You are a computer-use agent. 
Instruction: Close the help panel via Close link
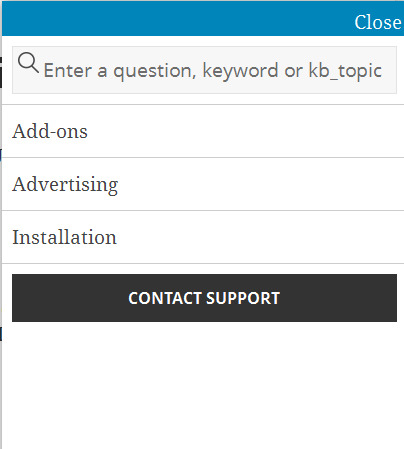[378, 22]
